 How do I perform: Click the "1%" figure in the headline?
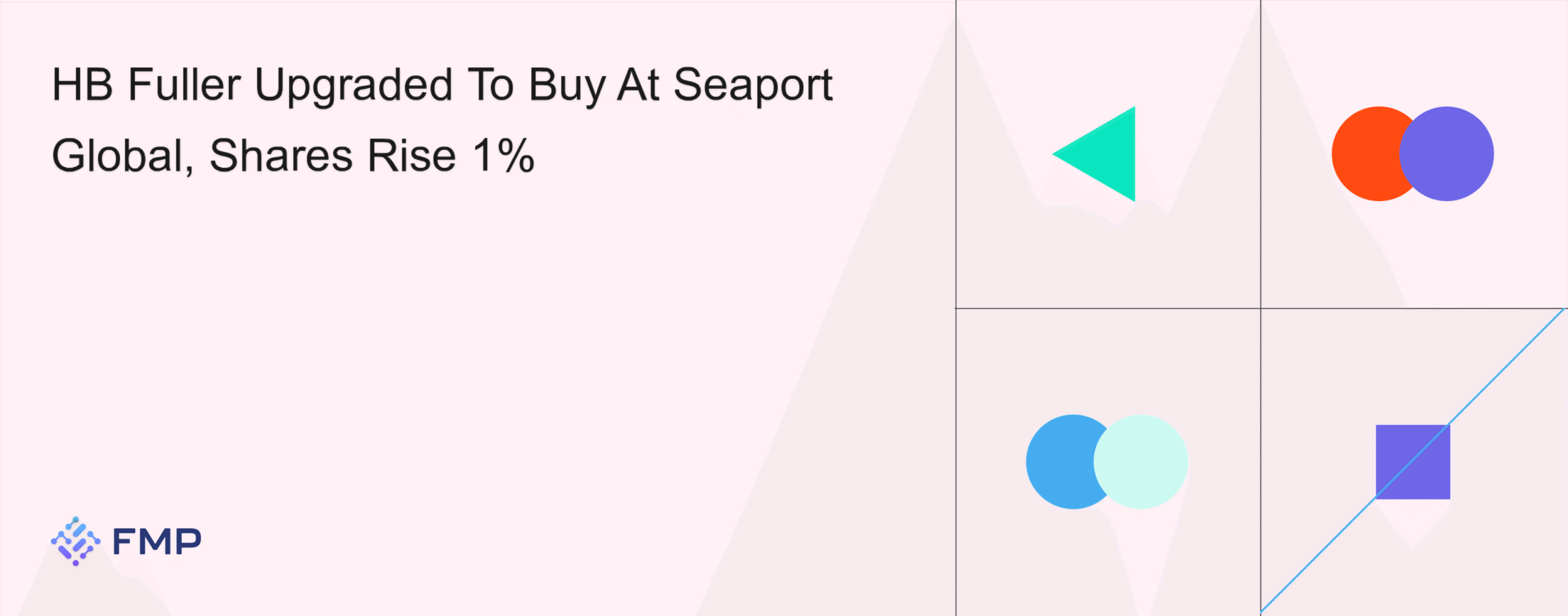(503, 156)
